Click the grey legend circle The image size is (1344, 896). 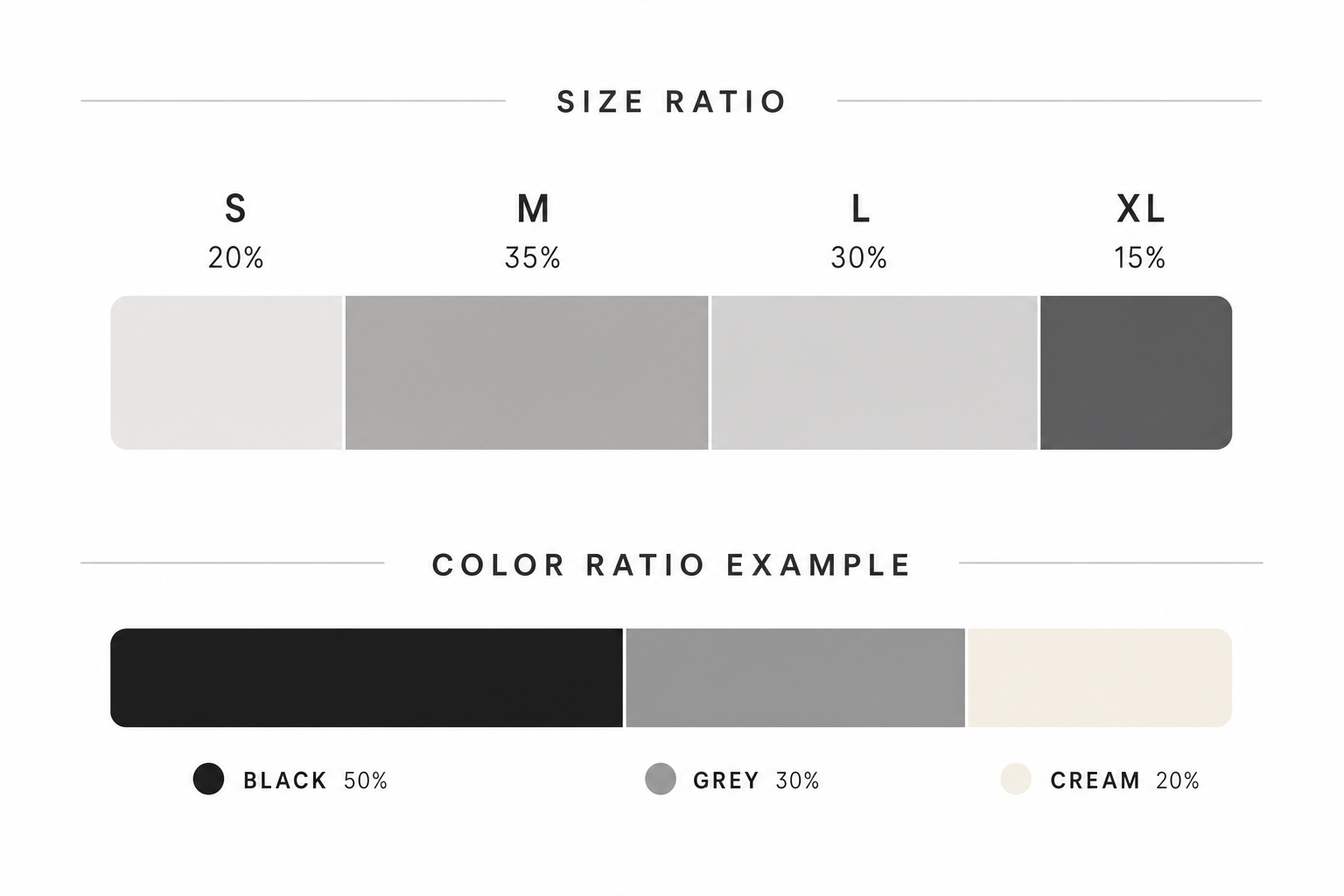[x=661, y=779]
